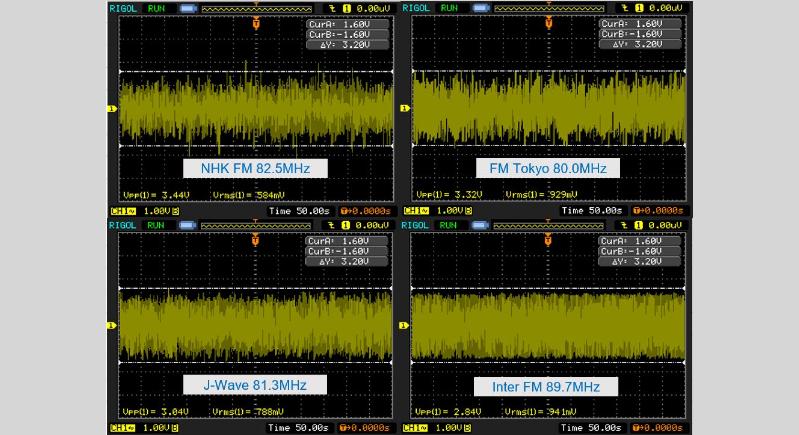Toggle the RUN status in the NHK FM panel
This screenshot has height=435, width=799.
[x=156, y=9]
